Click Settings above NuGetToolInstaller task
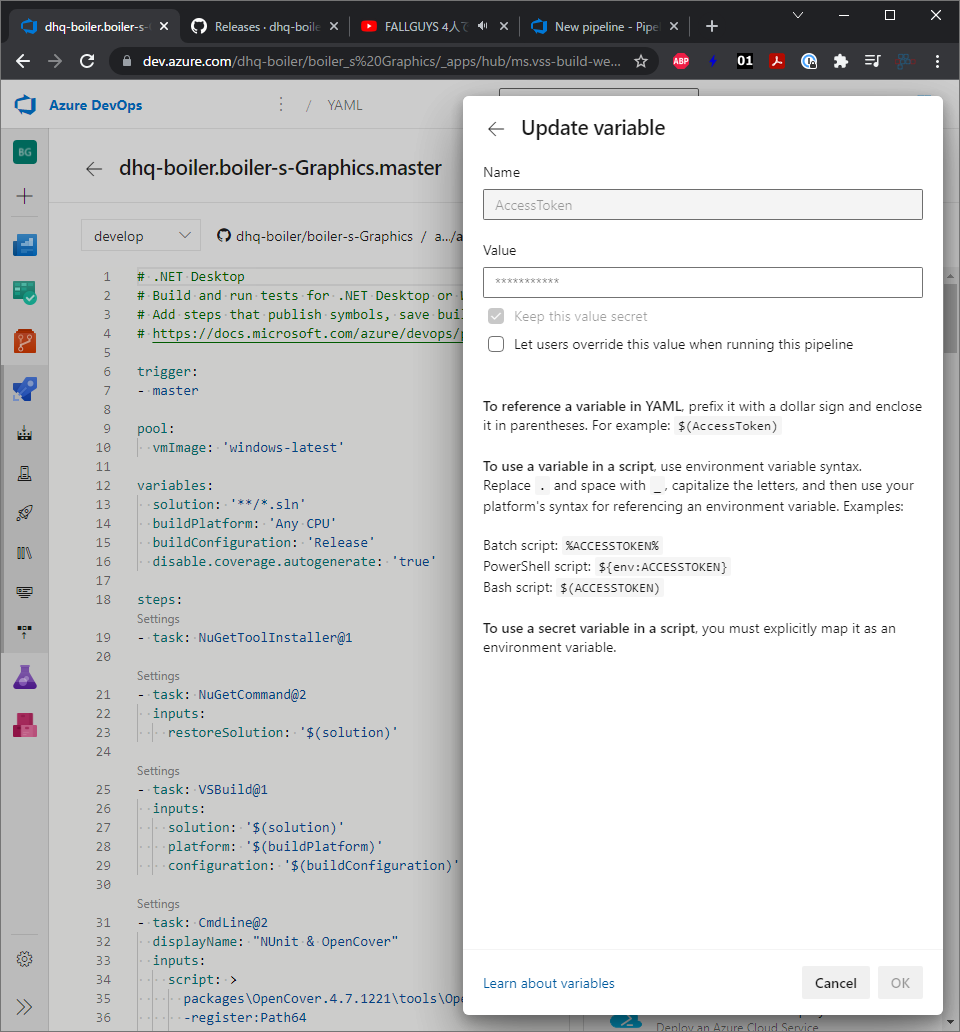The image size is (960, 1032). 158,619
